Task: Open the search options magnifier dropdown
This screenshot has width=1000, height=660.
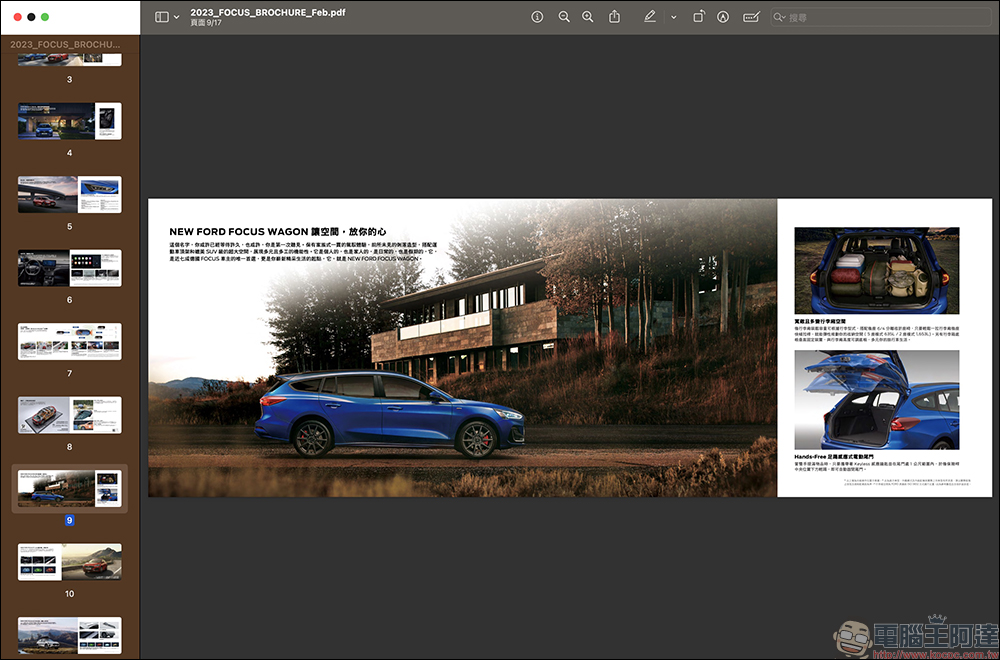Action: [779, 17]
